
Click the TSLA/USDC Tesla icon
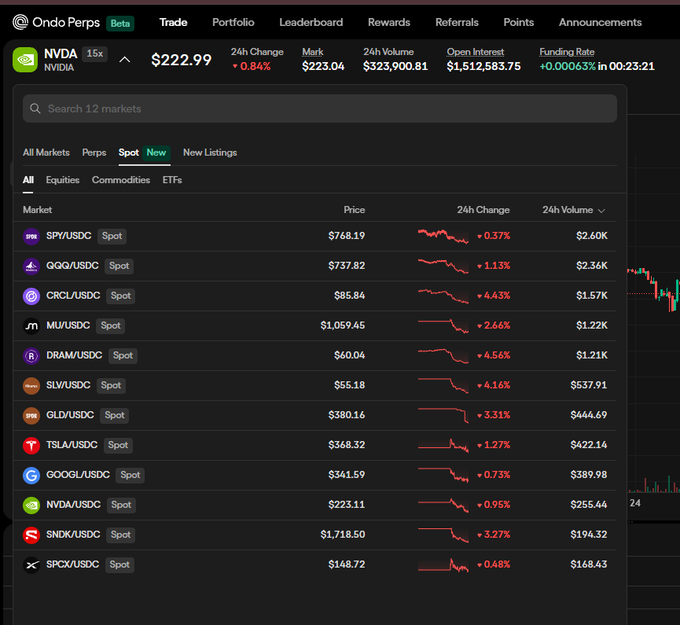(31, 445)
